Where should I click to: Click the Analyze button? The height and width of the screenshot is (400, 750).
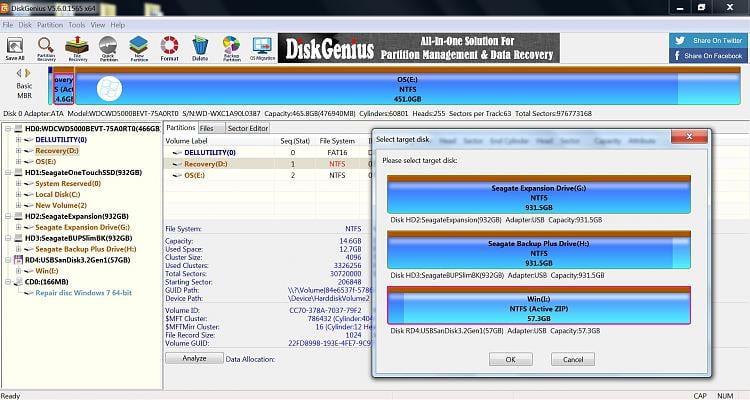(x=194, y=358)
